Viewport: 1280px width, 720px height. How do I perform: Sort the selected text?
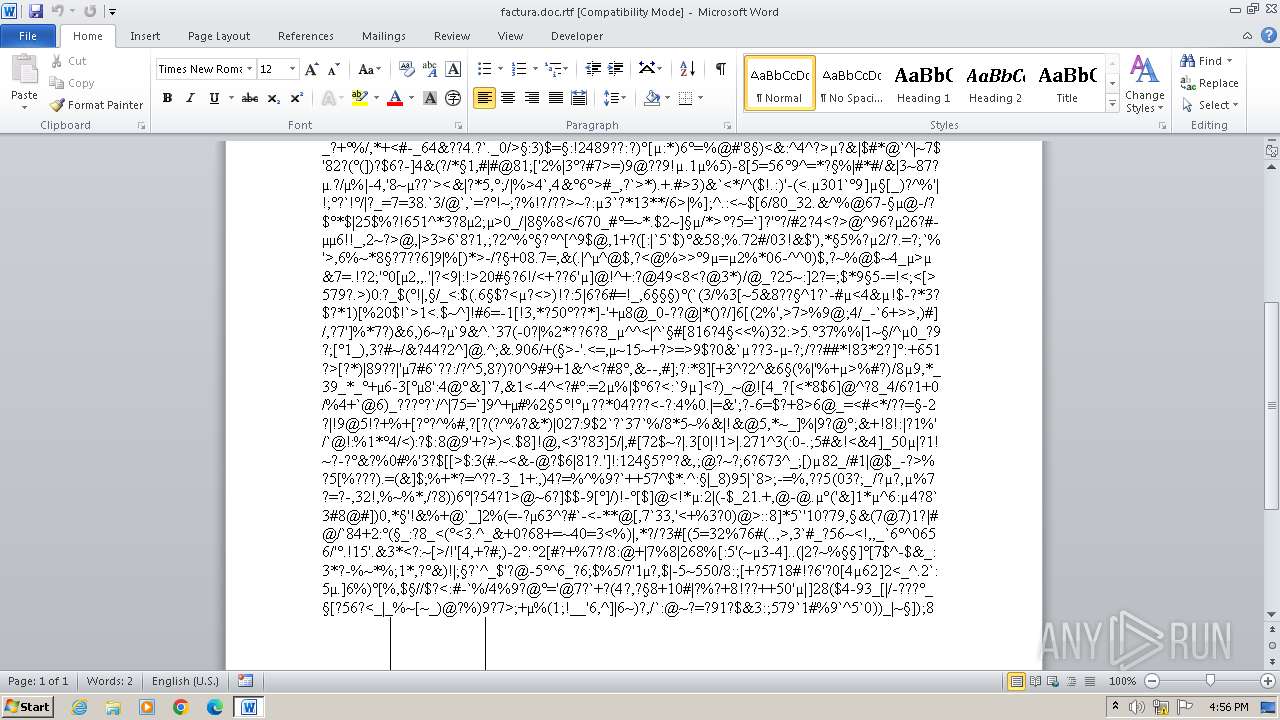687,69
